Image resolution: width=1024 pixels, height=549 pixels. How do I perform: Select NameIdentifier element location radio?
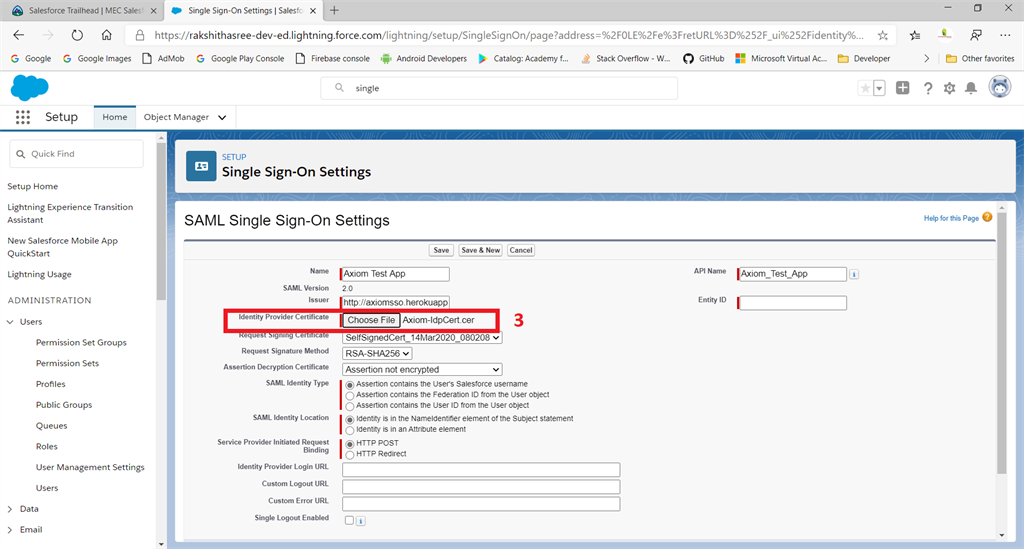350,420
